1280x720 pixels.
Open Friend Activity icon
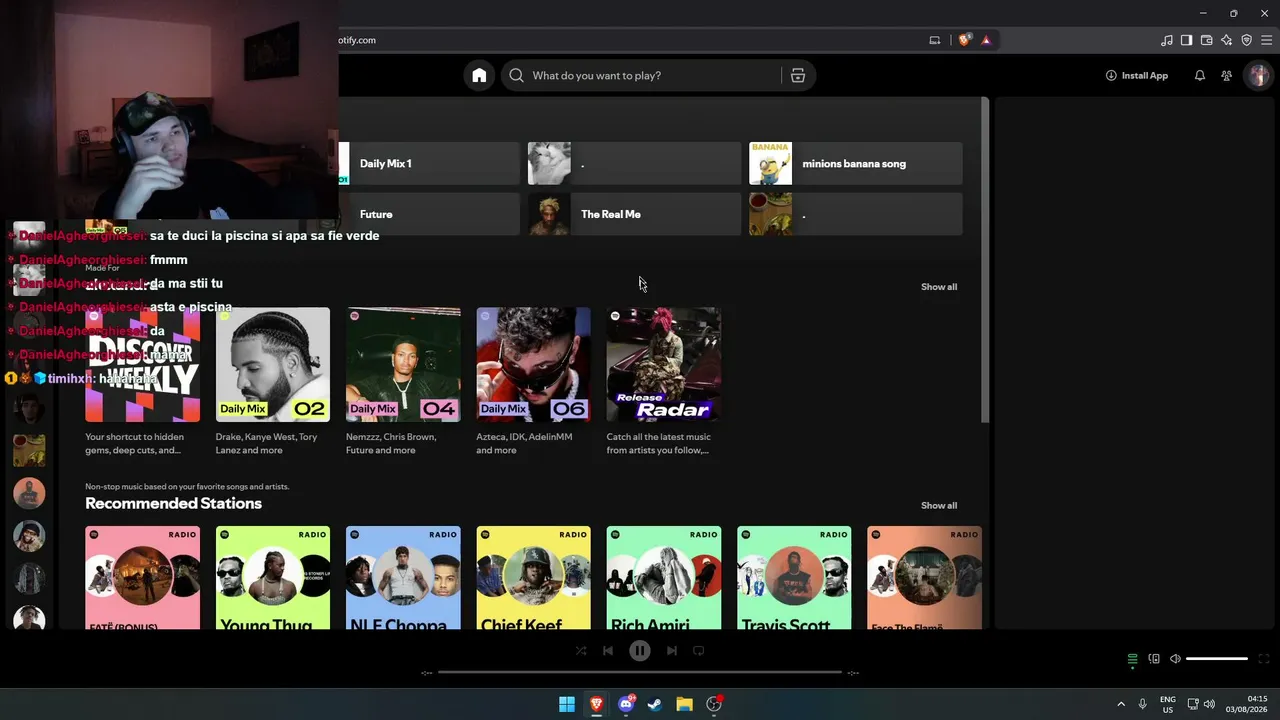(1227, 75)
